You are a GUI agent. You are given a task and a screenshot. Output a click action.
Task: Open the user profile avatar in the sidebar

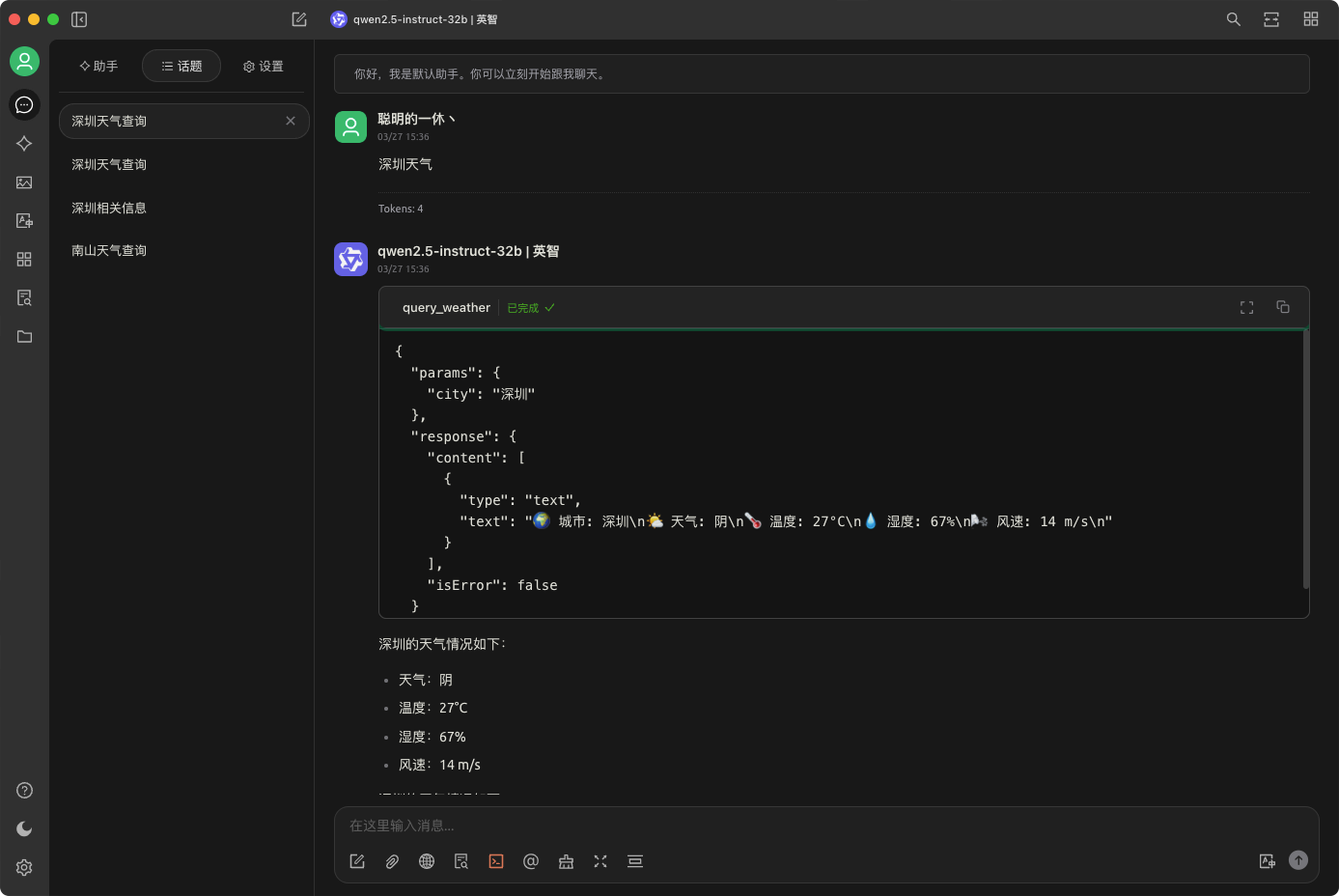click(24, 62)
